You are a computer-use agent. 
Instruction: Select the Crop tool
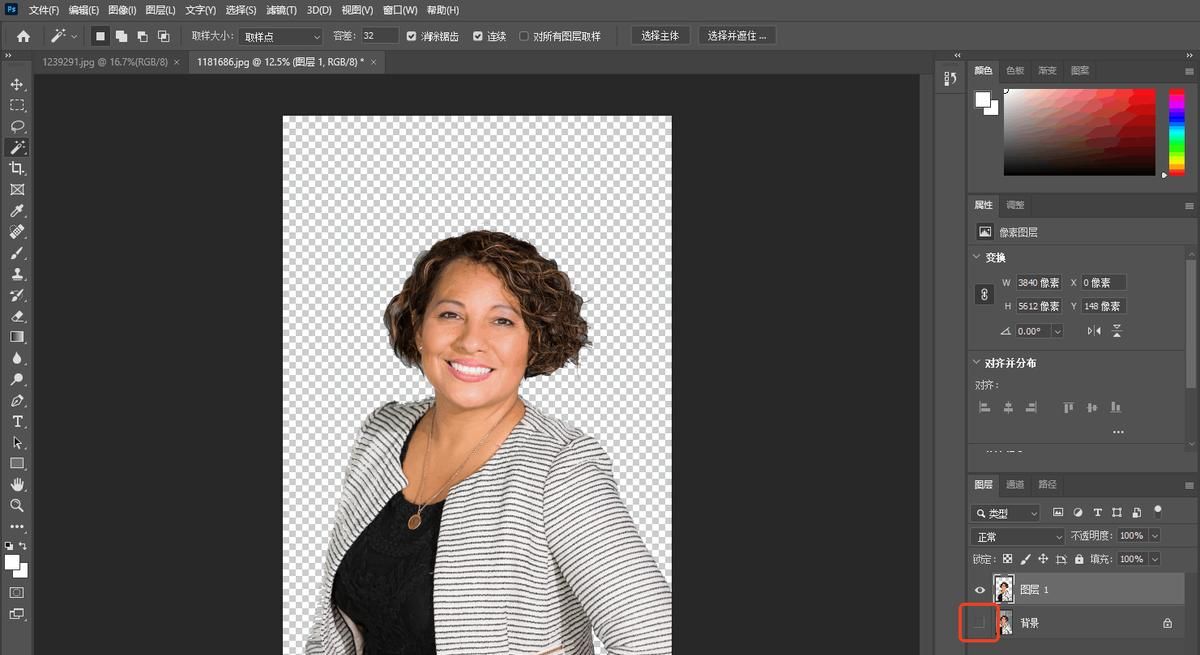pyautogui.click(x=17, y=168)
